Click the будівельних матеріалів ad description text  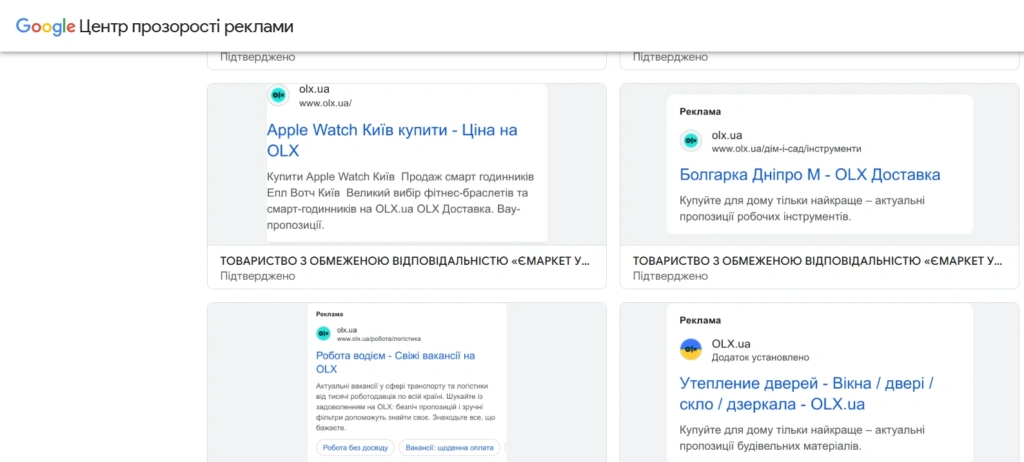coord(802,438)
